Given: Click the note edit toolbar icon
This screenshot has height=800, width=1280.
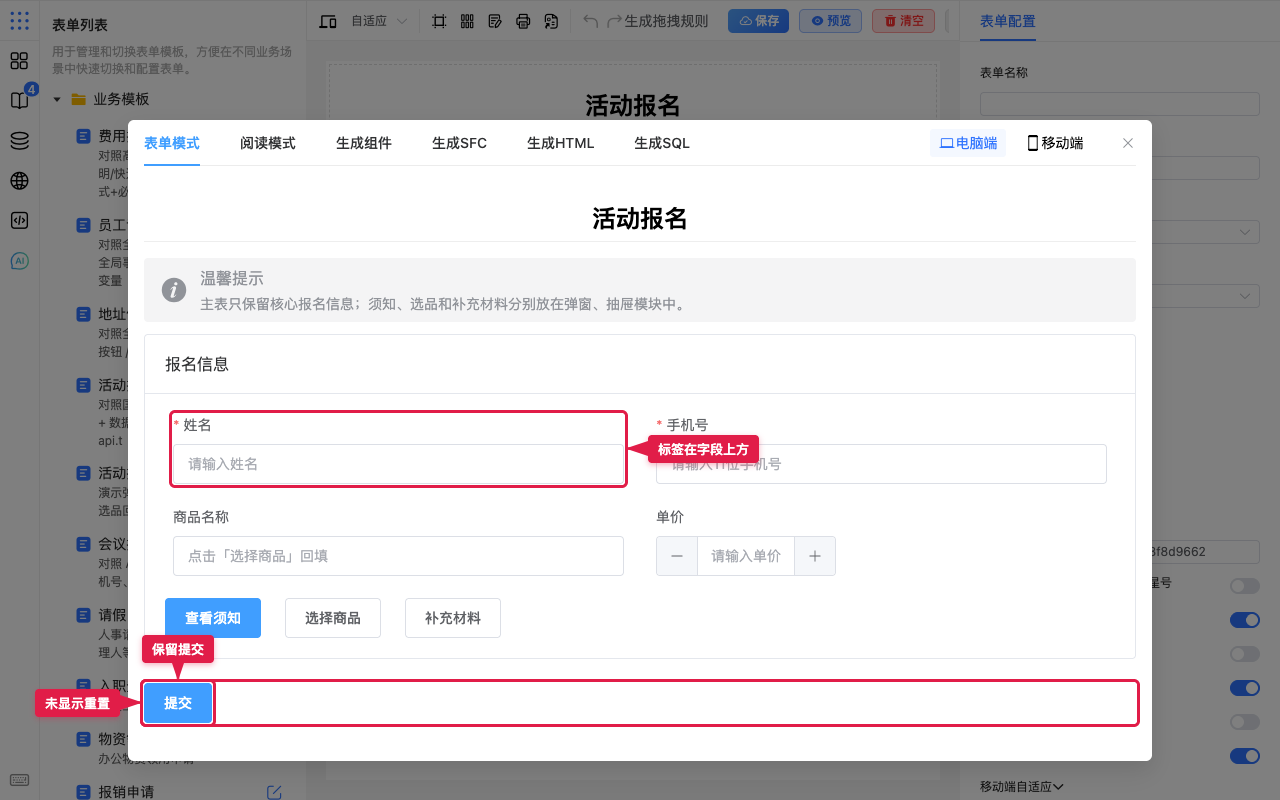Looking at the screenshot, I should pyautogui.click(x=495, y=21).
